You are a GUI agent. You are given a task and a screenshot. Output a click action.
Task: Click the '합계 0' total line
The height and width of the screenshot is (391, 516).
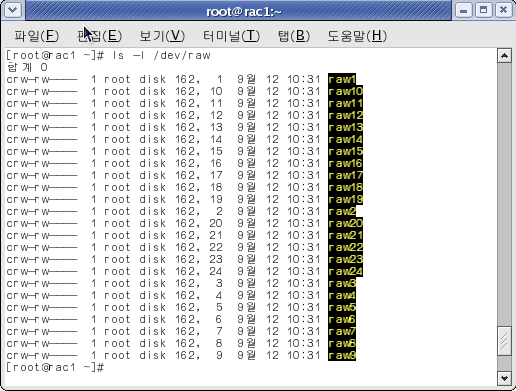click(x=27, y=67)
